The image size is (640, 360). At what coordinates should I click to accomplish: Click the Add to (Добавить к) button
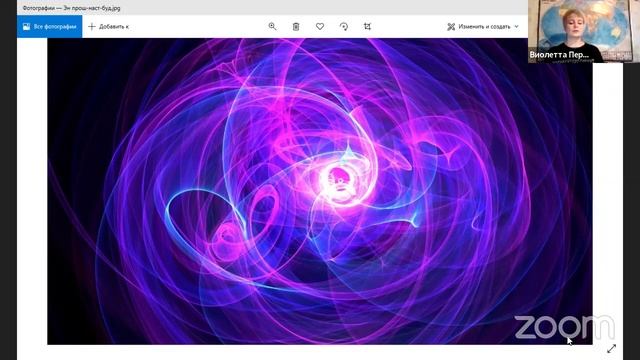(x=109, y=27)
